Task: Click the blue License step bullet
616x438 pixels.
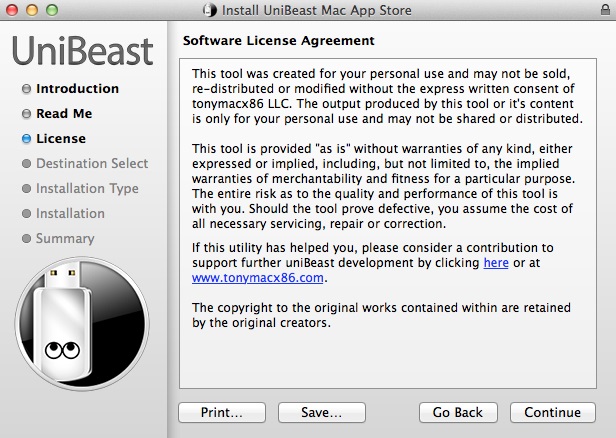Action: pos(26,139)
